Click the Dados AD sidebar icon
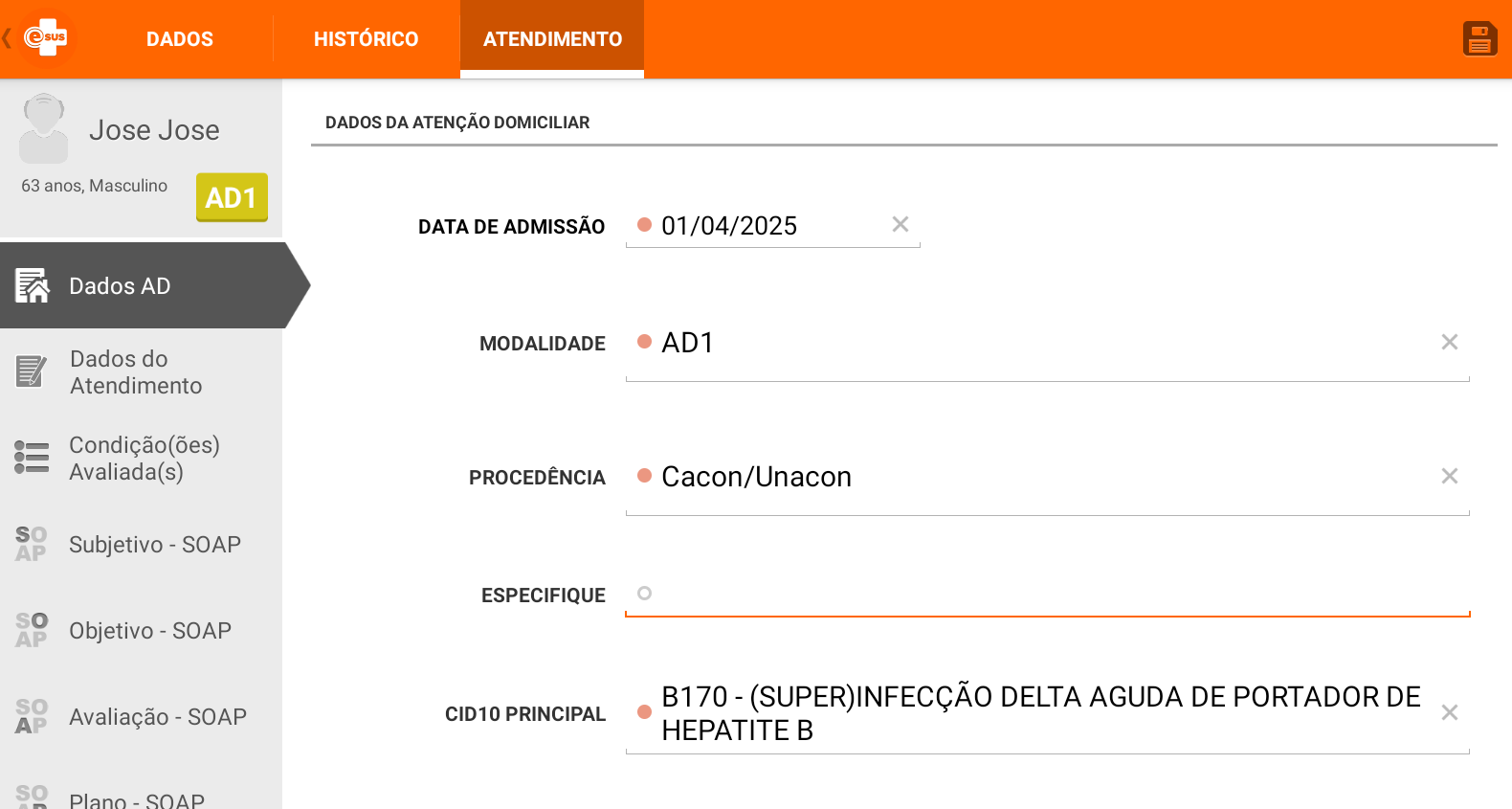Screen dimensions: 1512x809 [32, 285]
